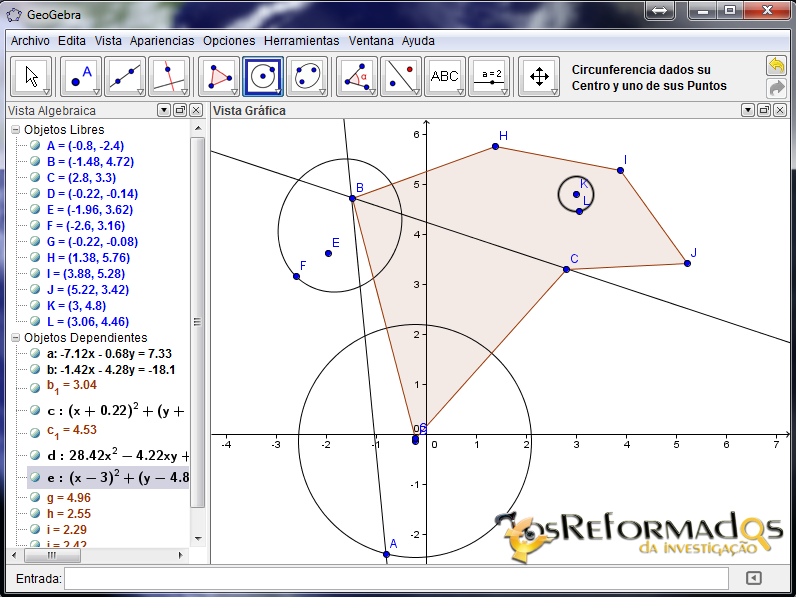Toggle visibility of point A in algebra list
This screenshot has width=796, height=597.
pyautogui.click(x=35, y=145)
